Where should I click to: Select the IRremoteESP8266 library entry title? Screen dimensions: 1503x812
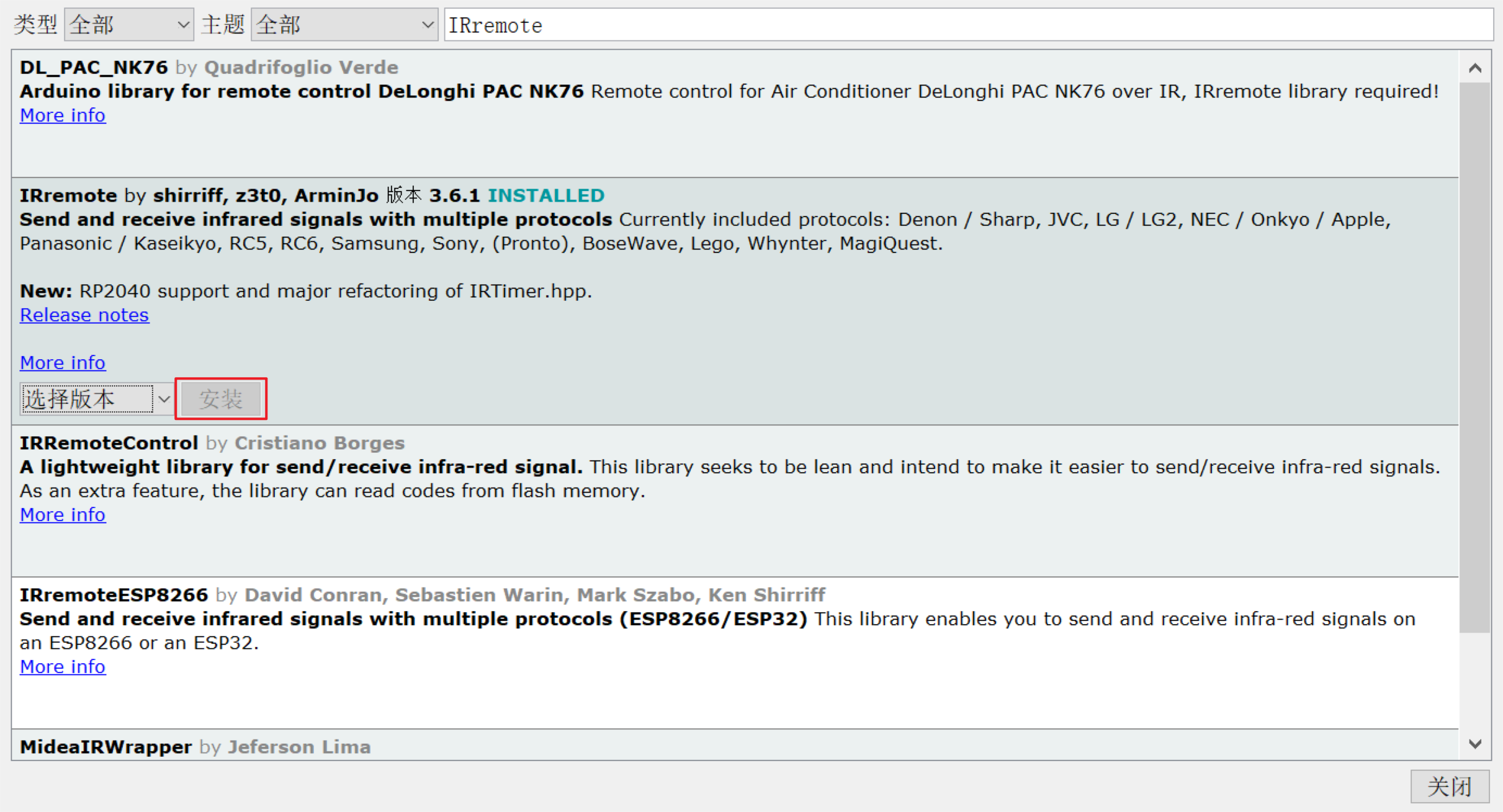114,595
